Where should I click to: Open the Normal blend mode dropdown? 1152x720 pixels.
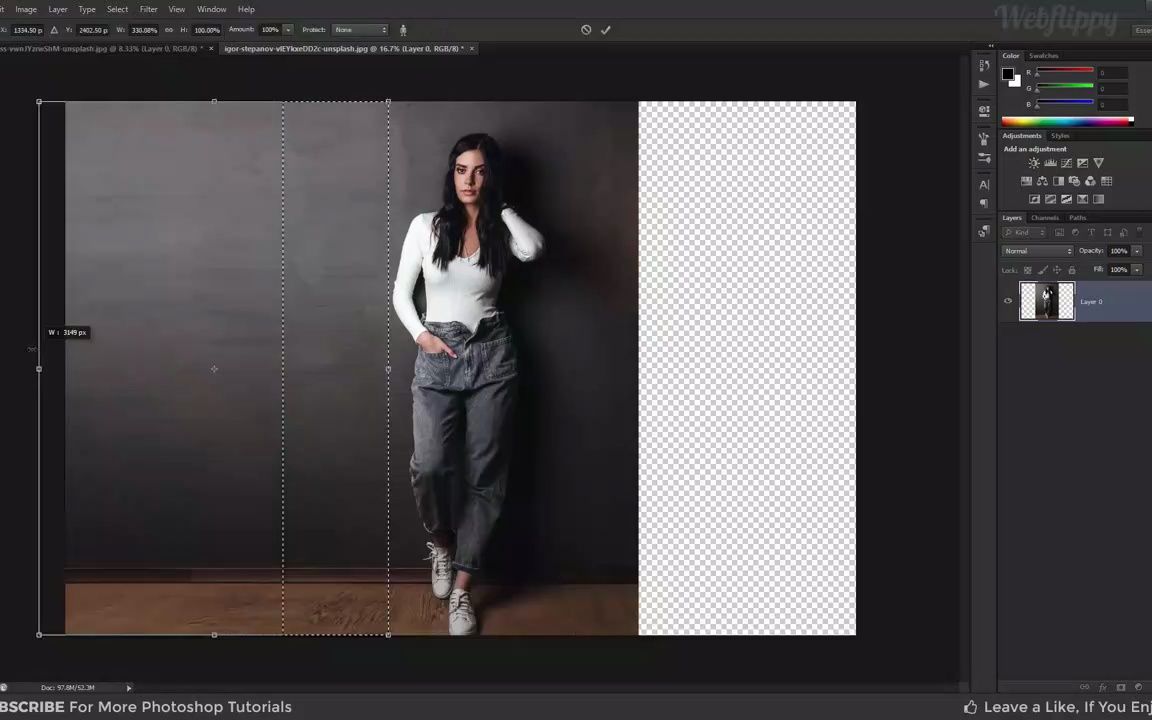pos(1037,251)
